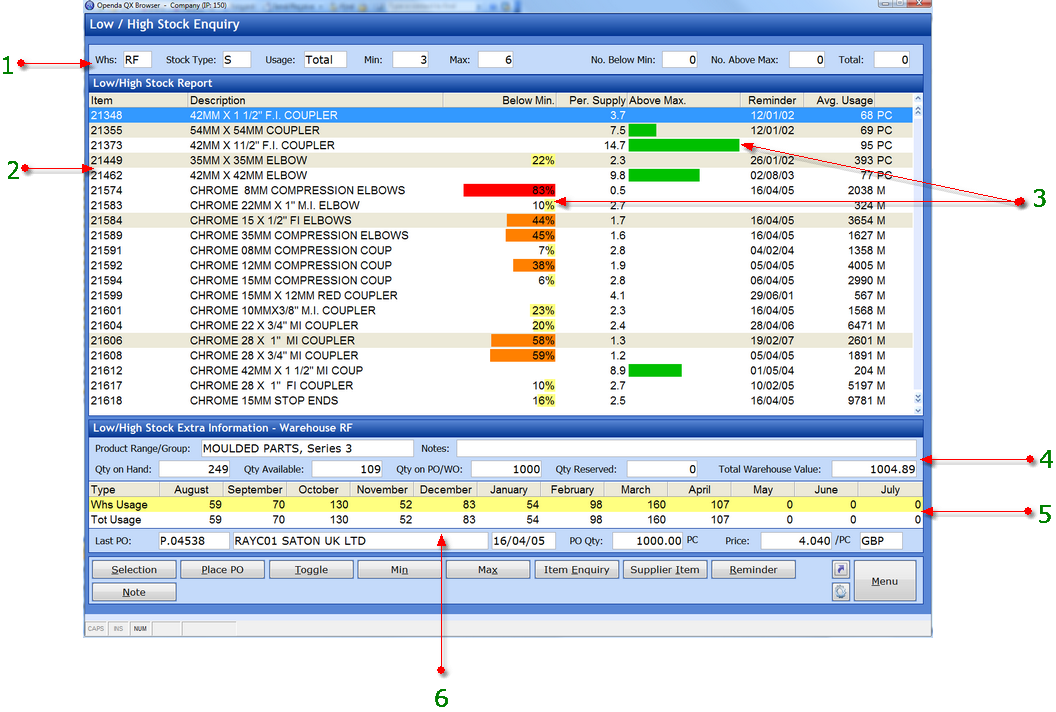Click the list double down-arrow page button
This screenshot has height=712, width=1056.
coord(917,398)
